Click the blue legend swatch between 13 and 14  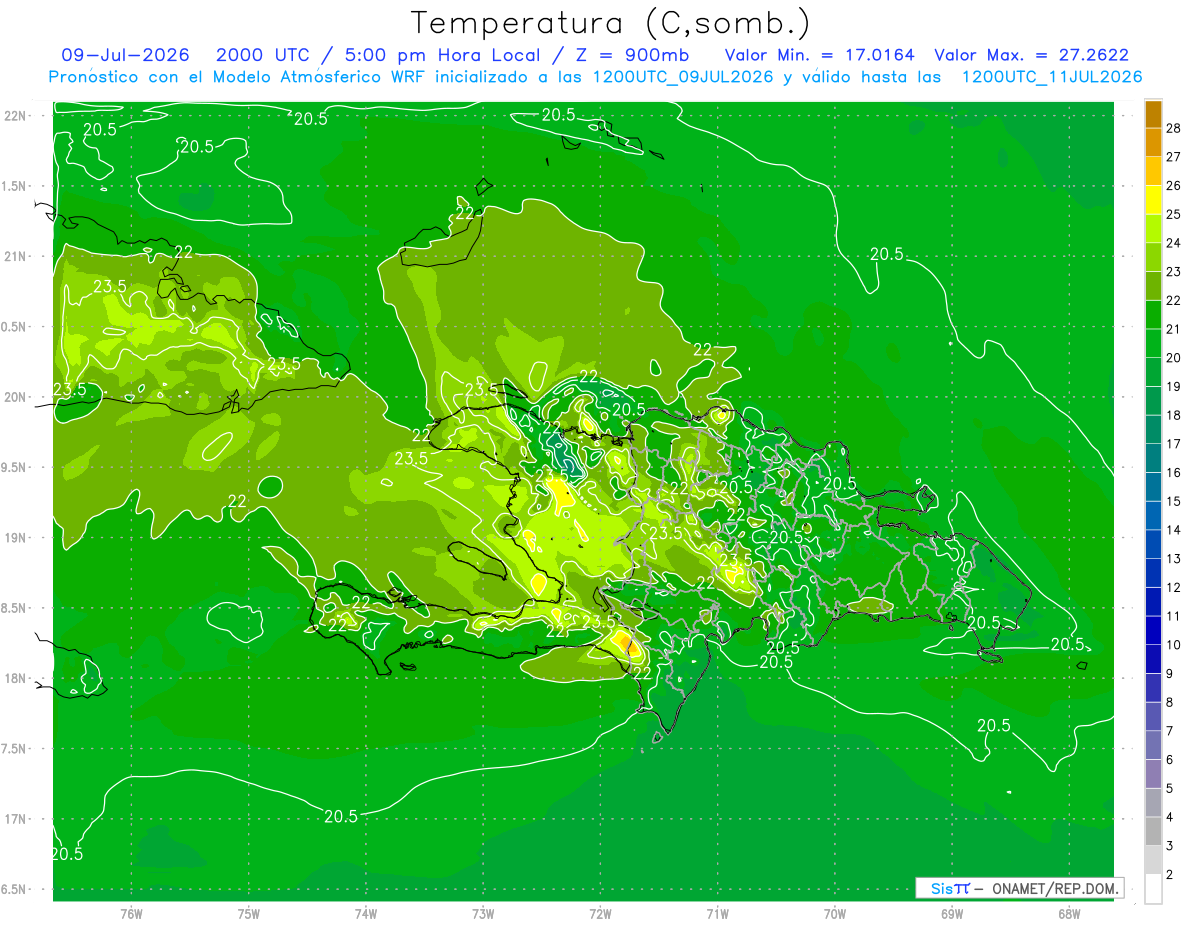coord(1153,544)
